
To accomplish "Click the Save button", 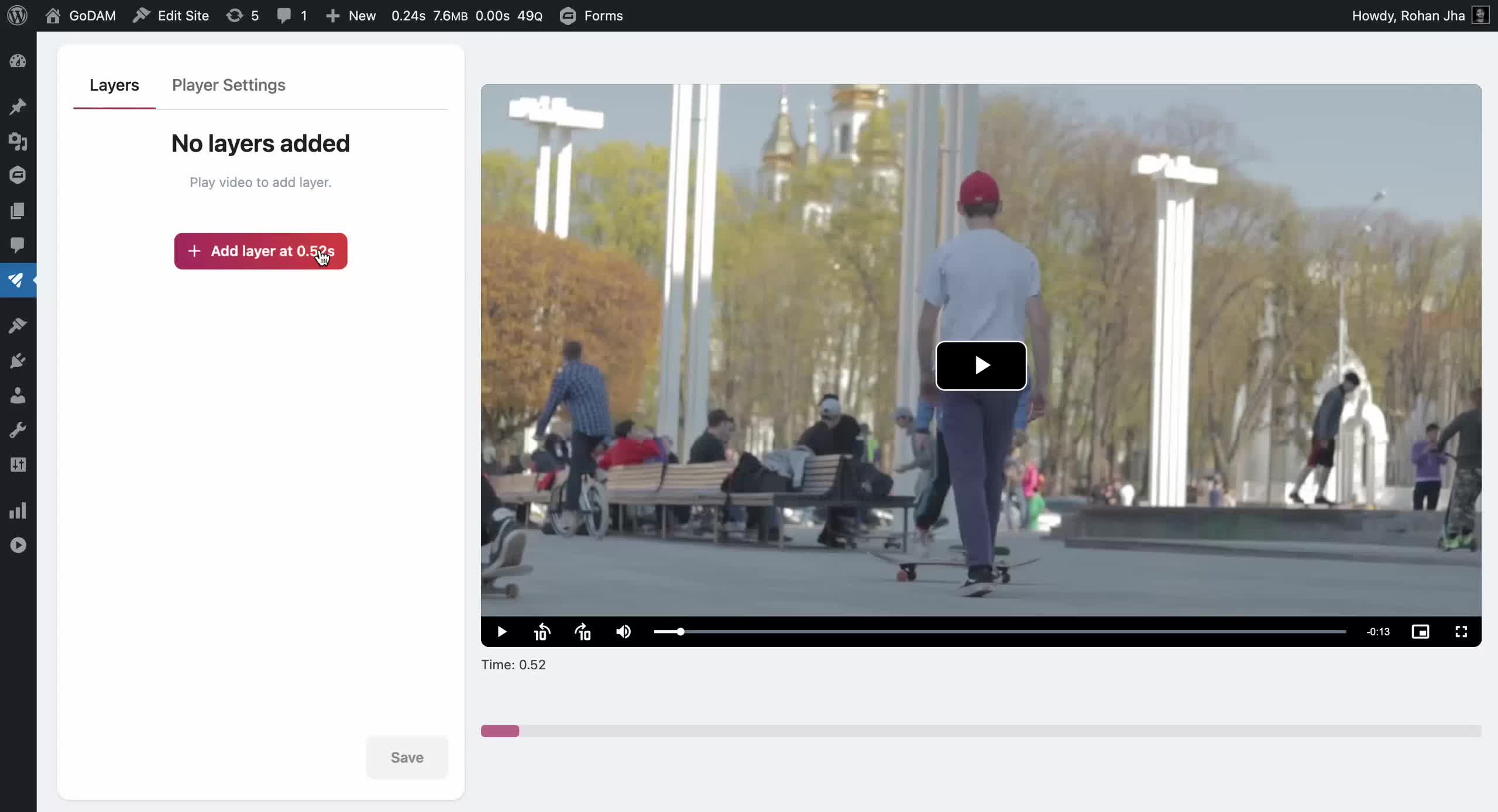I will pos(406,757).
